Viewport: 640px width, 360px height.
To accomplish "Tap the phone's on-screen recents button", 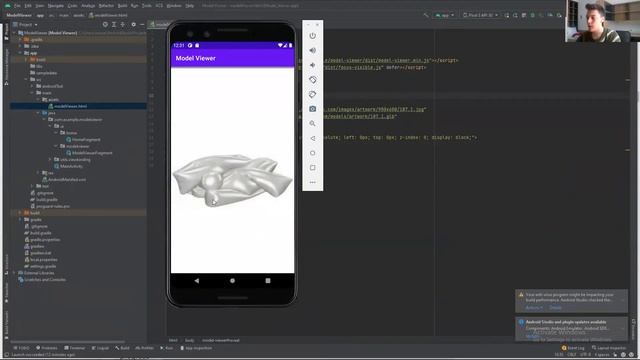I will (268, 281).
